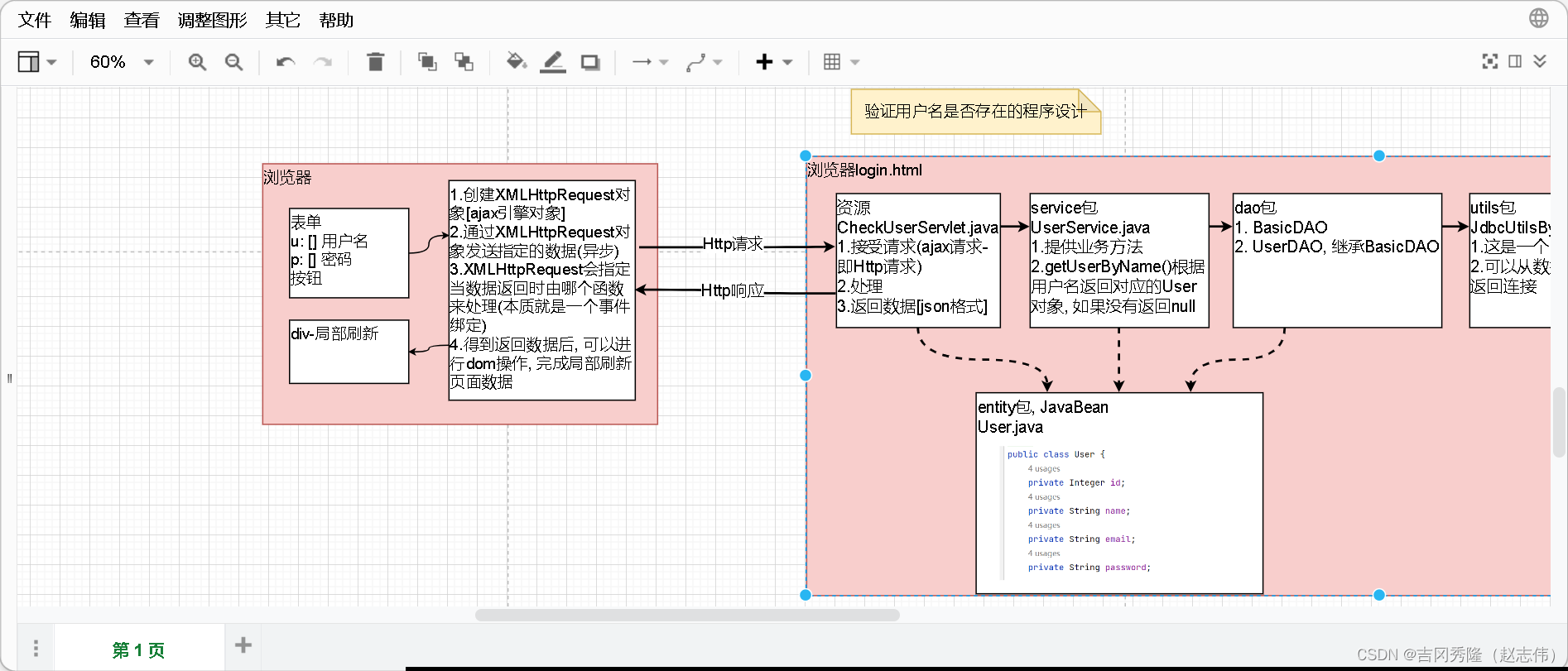
Task: Redo the last action
Action: coord(323,62)
